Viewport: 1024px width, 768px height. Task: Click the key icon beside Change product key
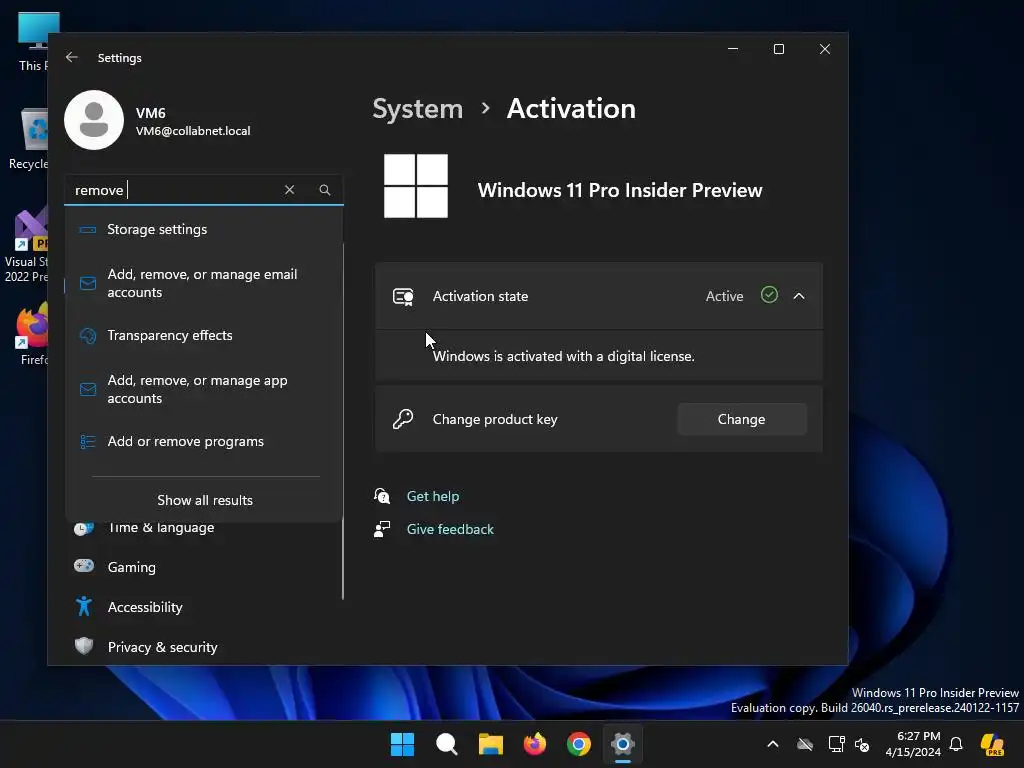click(x=403, y=419)
